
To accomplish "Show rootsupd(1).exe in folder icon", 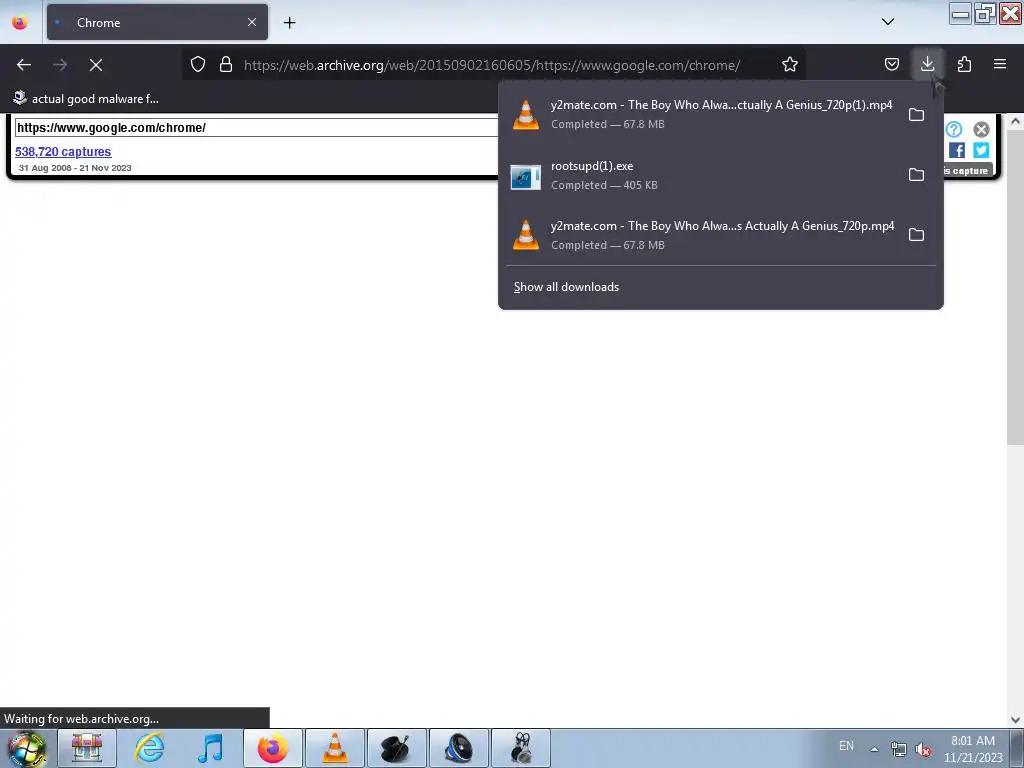I will pyautogui.click(x=916, y=175).
